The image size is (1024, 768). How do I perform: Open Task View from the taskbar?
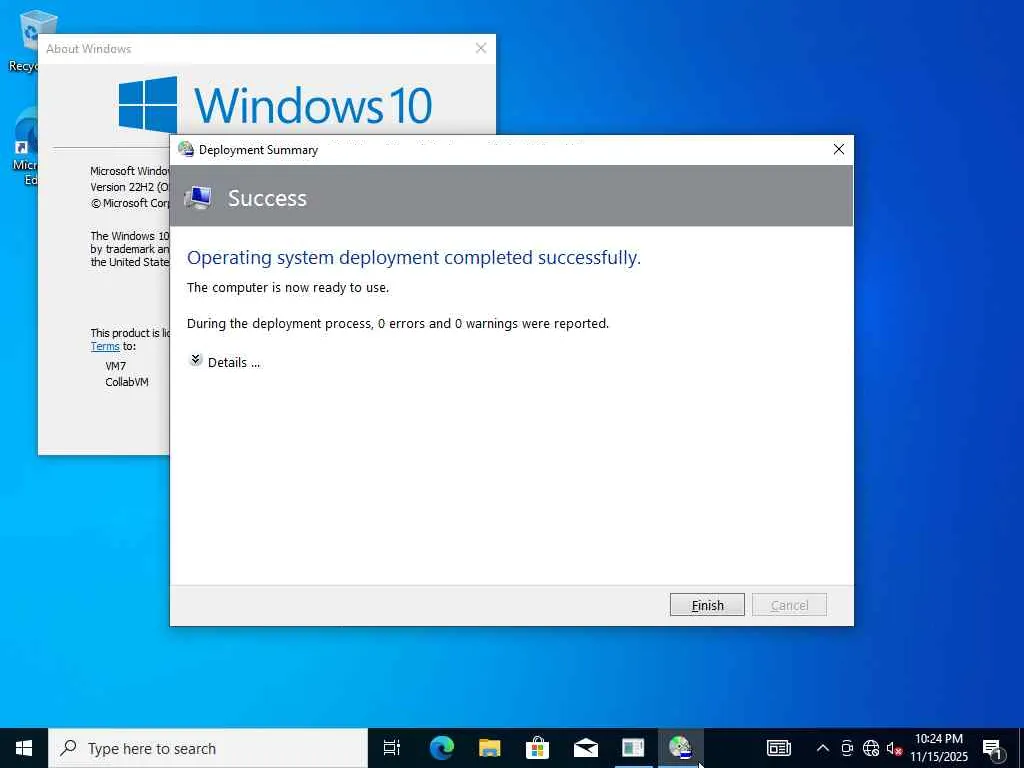(x=392, y=748)
